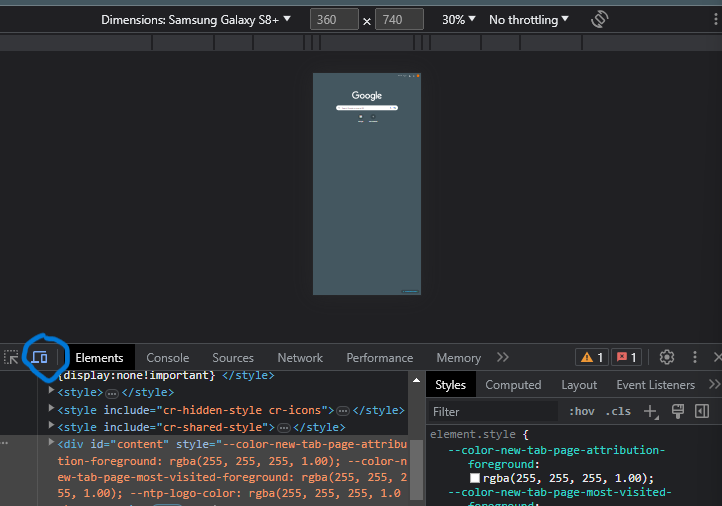The height and width of the screenshot is (506, 722).
Task: Click ellipsis in cr-shared-style style node
Action: click(x=284, y=428)
